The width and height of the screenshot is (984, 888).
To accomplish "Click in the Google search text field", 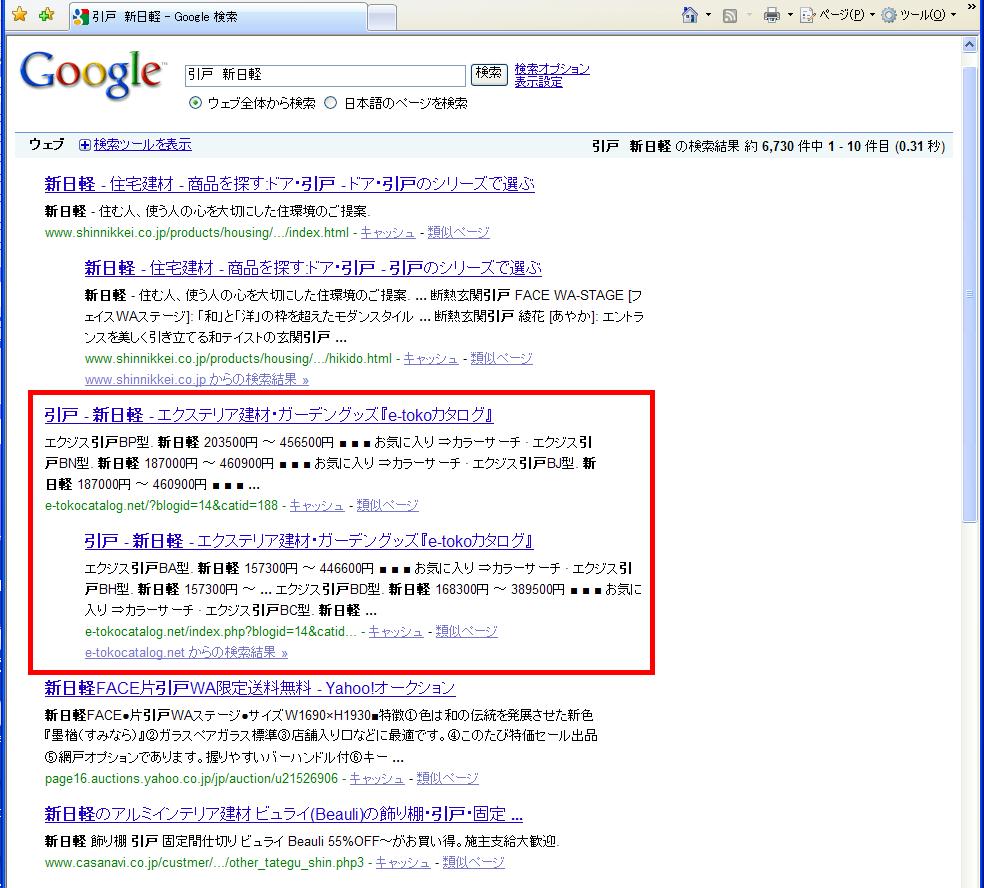I will click(x=325, y=75).
